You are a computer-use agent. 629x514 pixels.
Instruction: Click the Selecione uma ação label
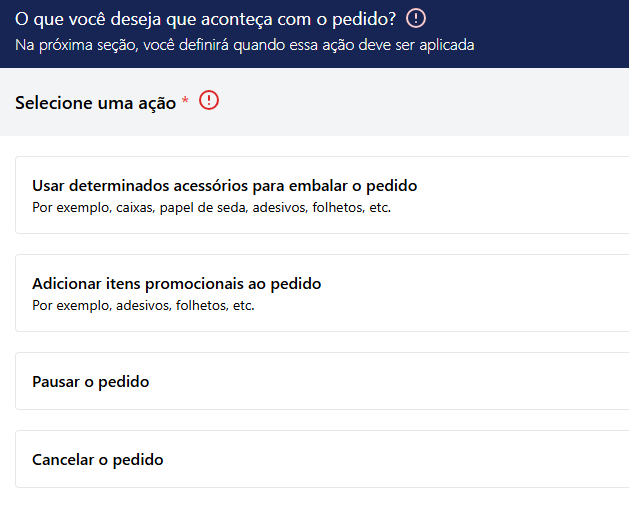pyautogui.click(x=95, y=103)
